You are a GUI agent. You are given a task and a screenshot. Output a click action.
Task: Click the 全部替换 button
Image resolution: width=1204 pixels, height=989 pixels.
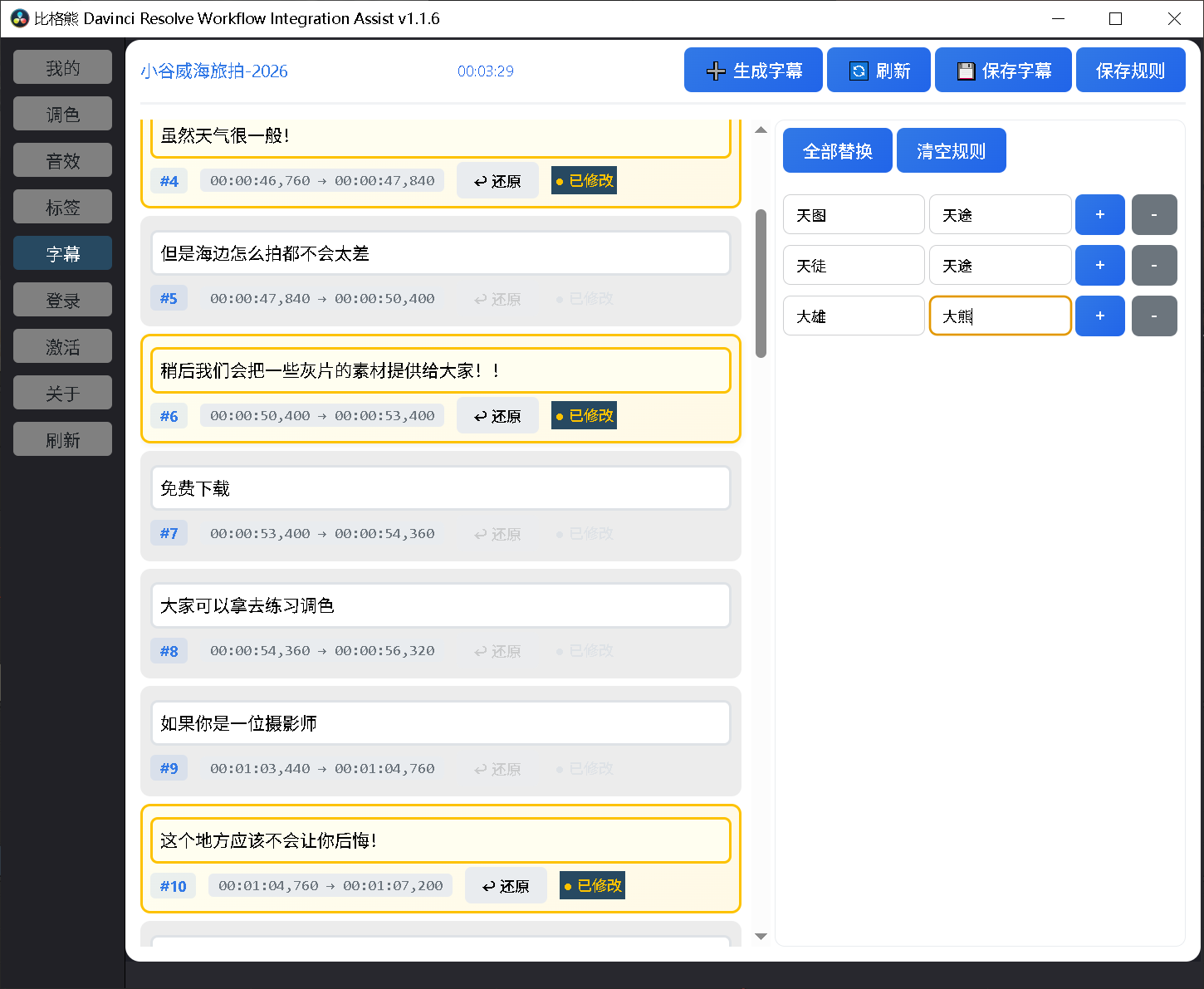[837, 151]
